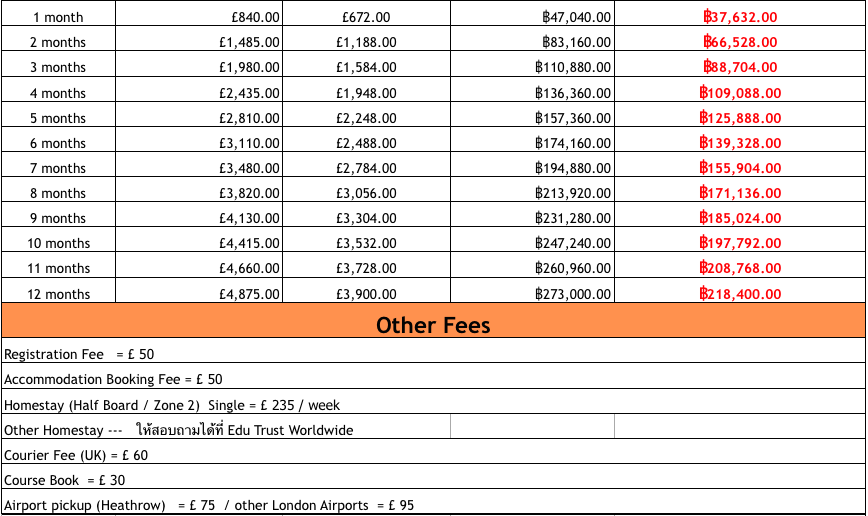Click the Other Homestay Edu Trust row
Screen dimensions: 868x516
coord(179,430)
